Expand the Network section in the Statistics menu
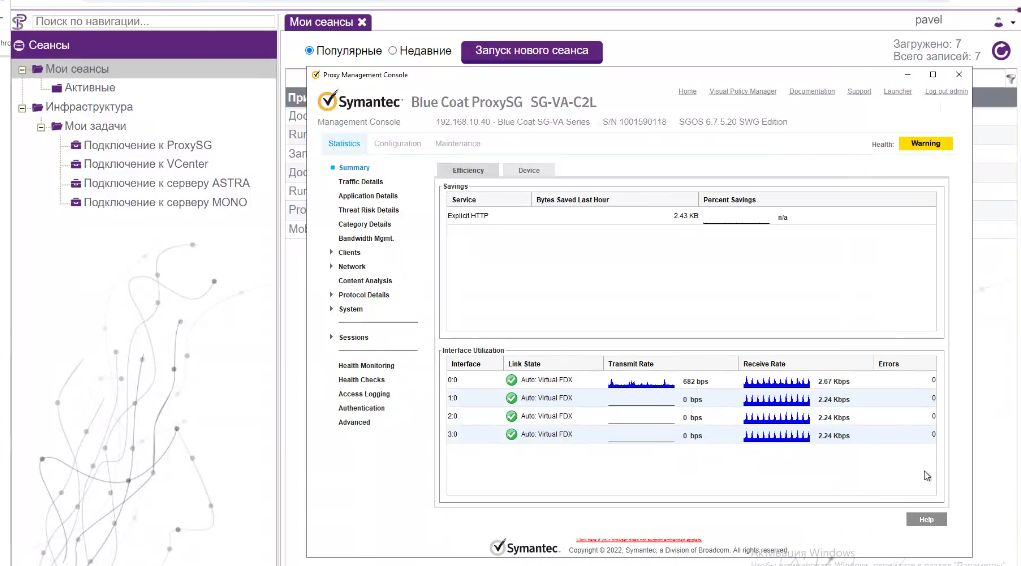 click(331, 267)
